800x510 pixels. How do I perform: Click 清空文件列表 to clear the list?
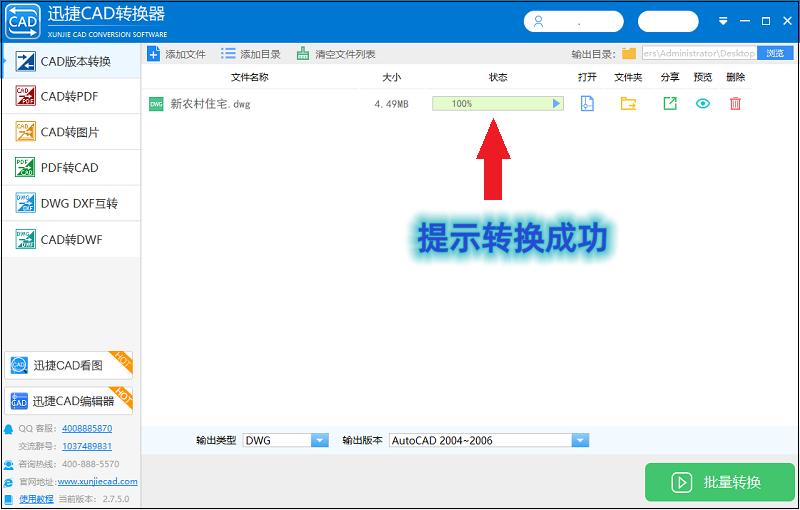pos(336,54)
